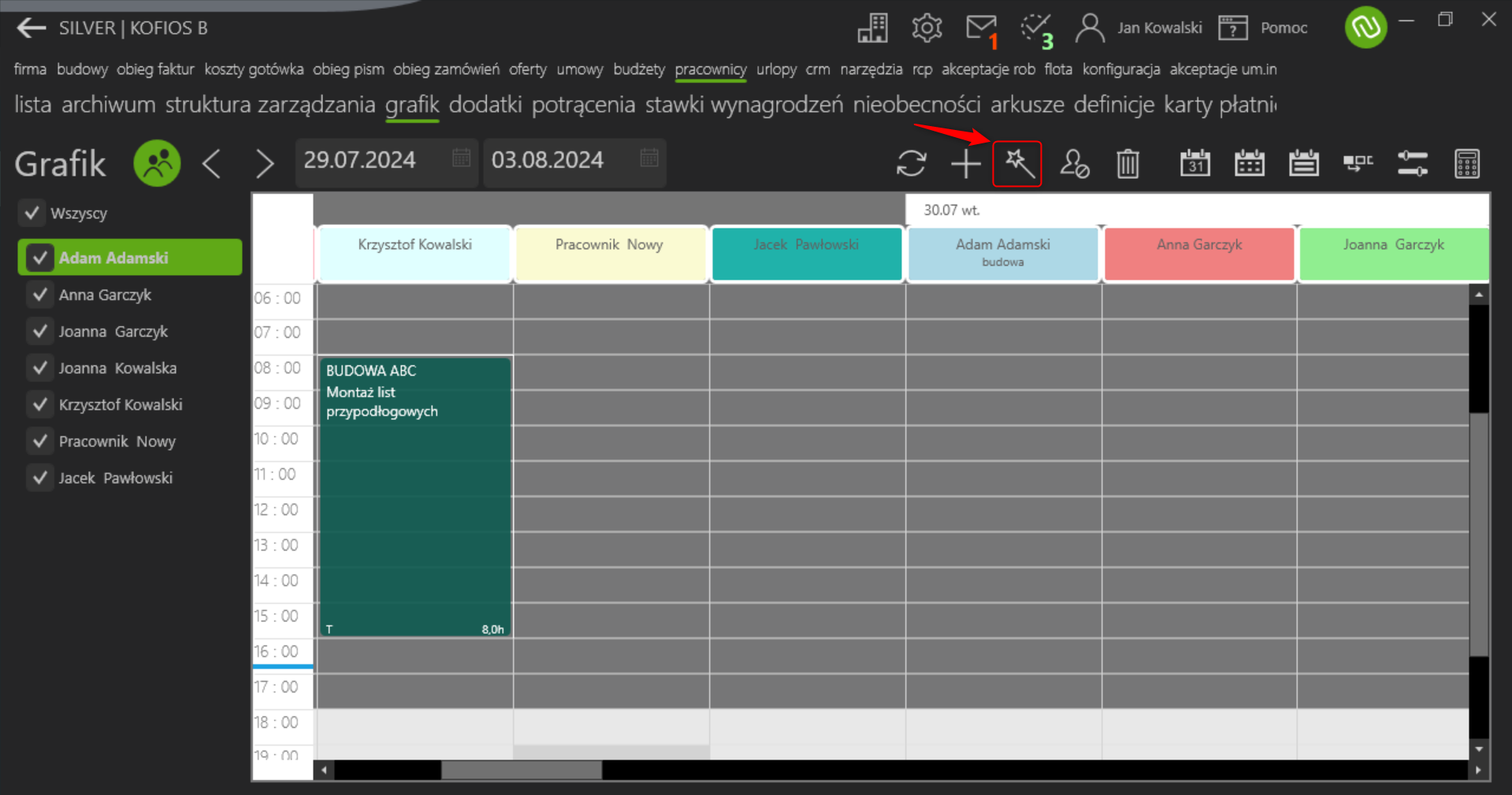1512x795 pixels.
Task: Switch to the nieobecności tab
Action: tap(916, 104)
